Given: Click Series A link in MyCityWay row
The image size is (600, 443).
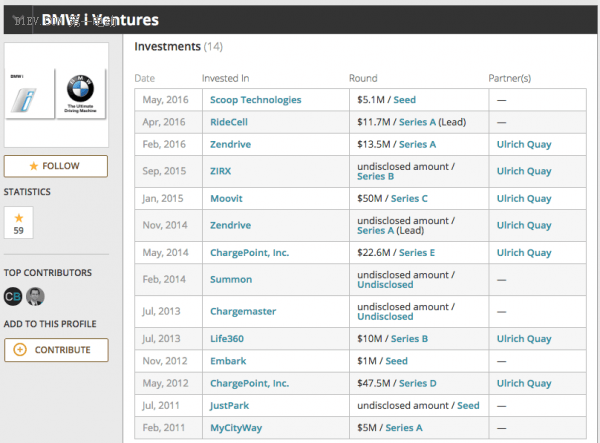Looking at the screenshot, I should point(404,428).
